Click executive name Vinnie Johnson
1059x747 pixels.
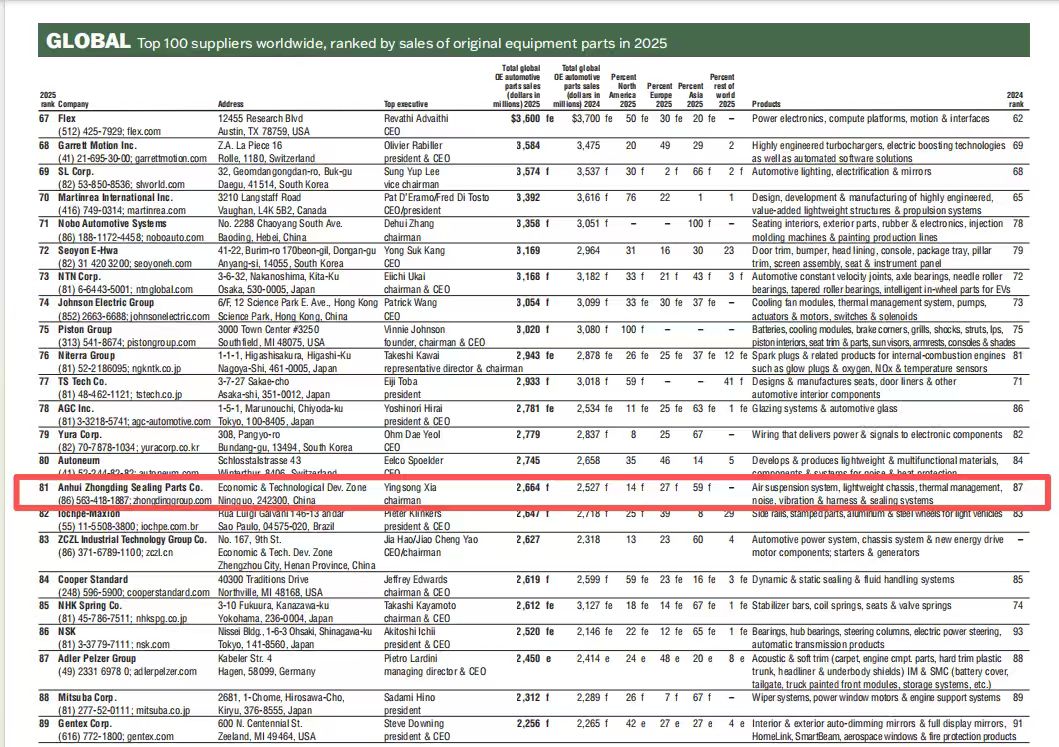415,330
